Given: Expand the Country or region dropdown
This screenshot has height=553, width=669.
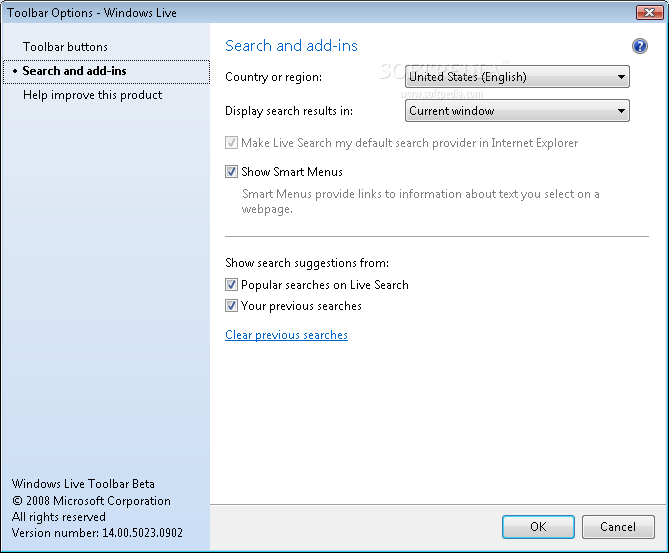Looking at the screenshot, I should [517, 77].
